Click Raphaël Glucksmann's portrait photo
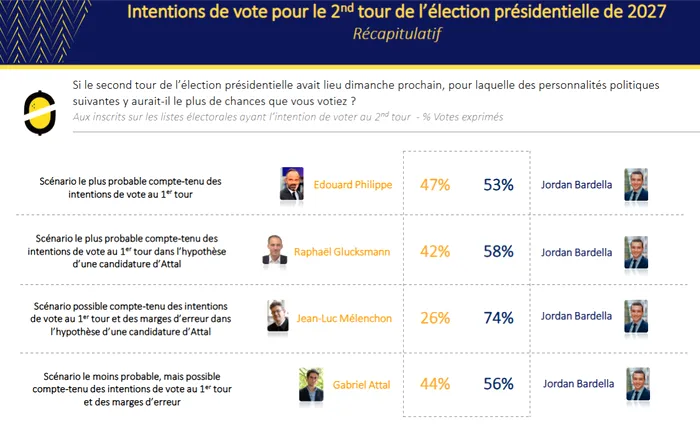Image resolution: width=700 pixels, height=446 pixels. coord(275,250)
